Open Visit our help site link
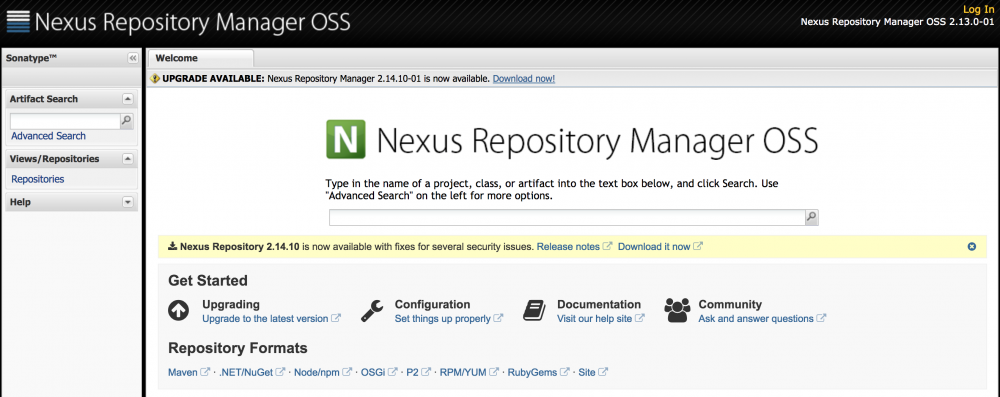The height and width of the screenshot is (397, 1000). pos(594,318)
